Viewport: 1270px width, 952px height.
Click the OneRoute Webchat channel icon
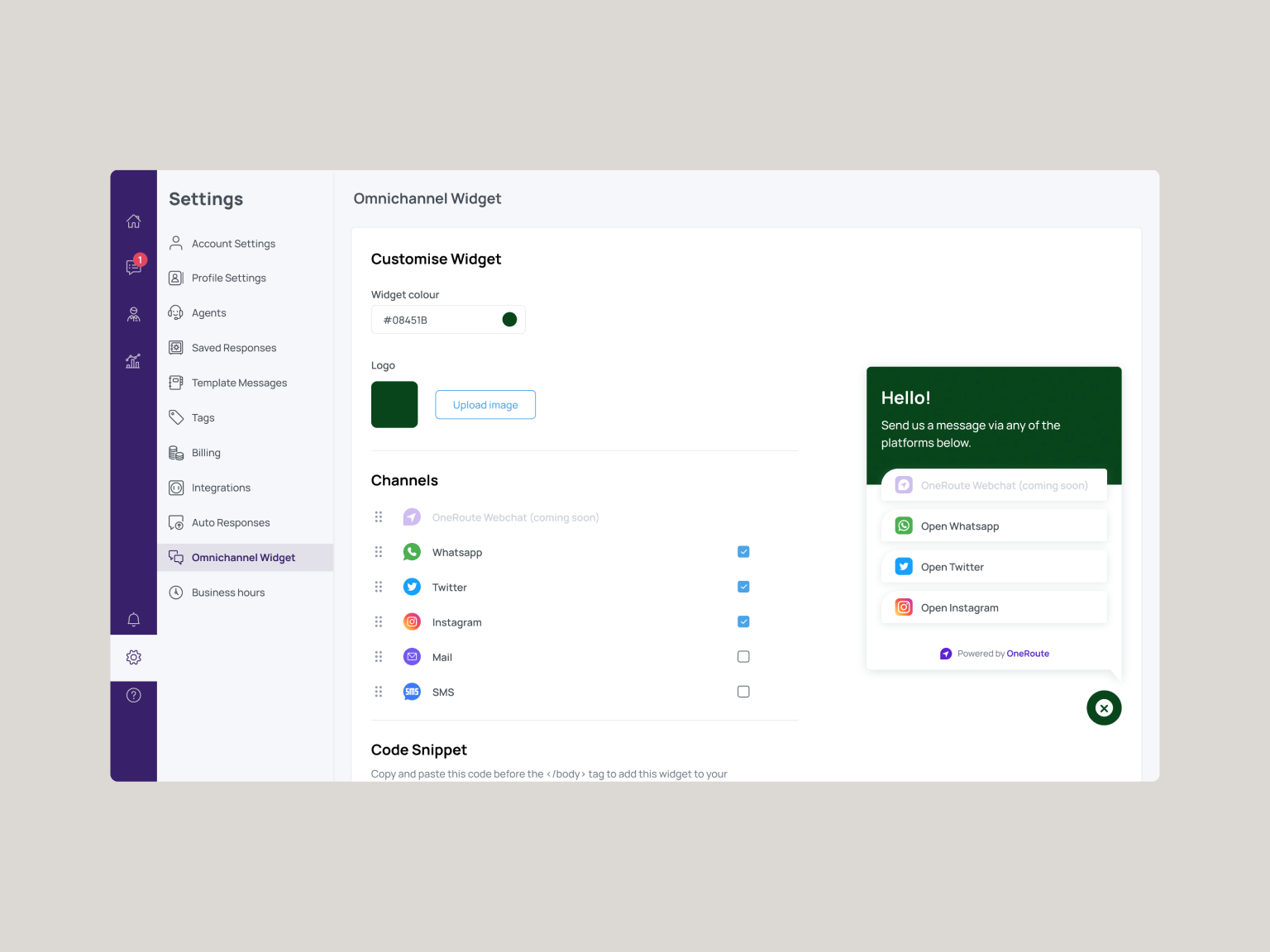(x=412, y=517)
